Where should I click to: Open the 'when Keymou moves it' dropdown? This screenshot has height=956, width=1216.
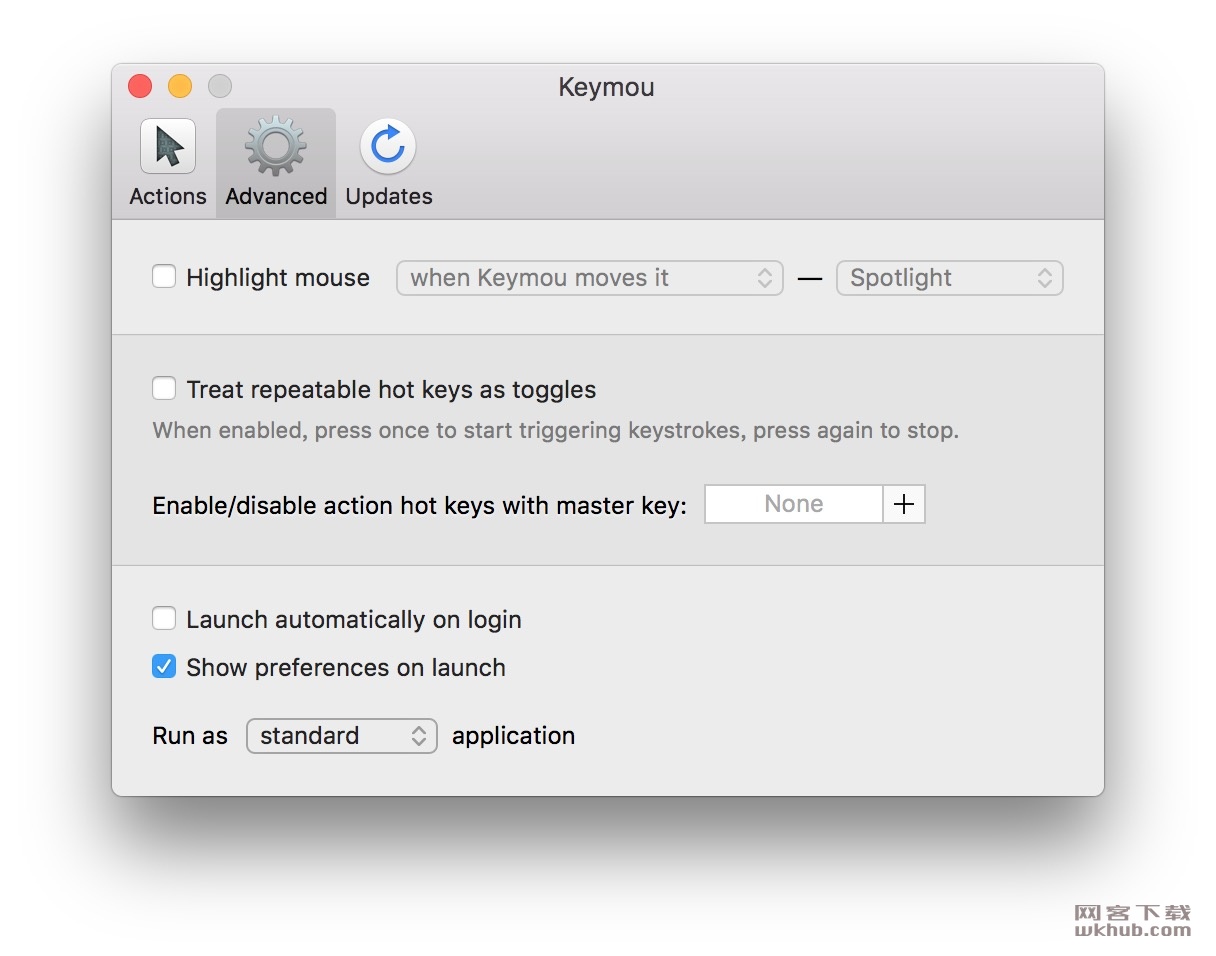pyautogui.click(x=590, y=278)
